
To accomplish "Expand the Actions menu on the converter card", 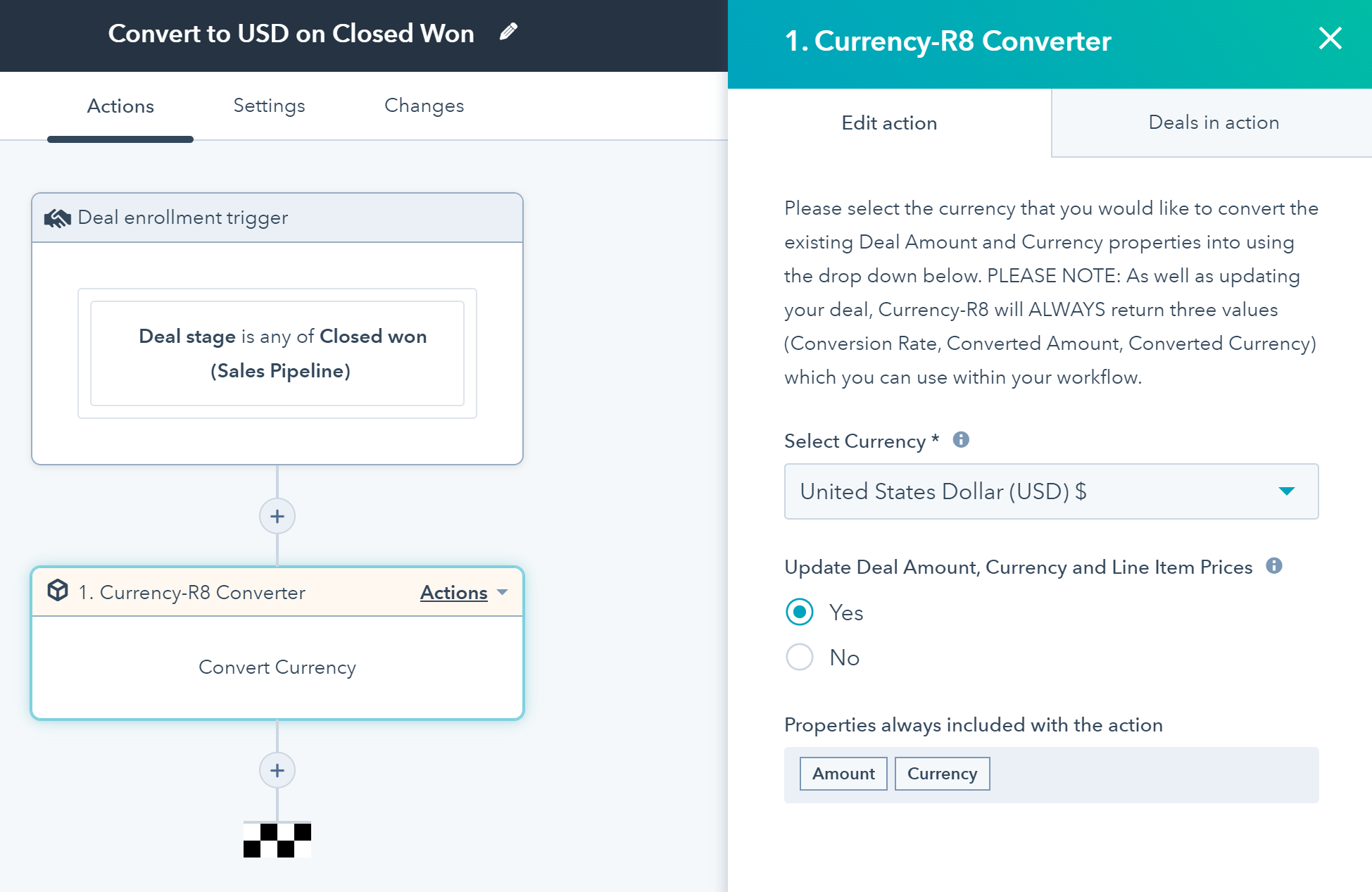I will 464,593.
